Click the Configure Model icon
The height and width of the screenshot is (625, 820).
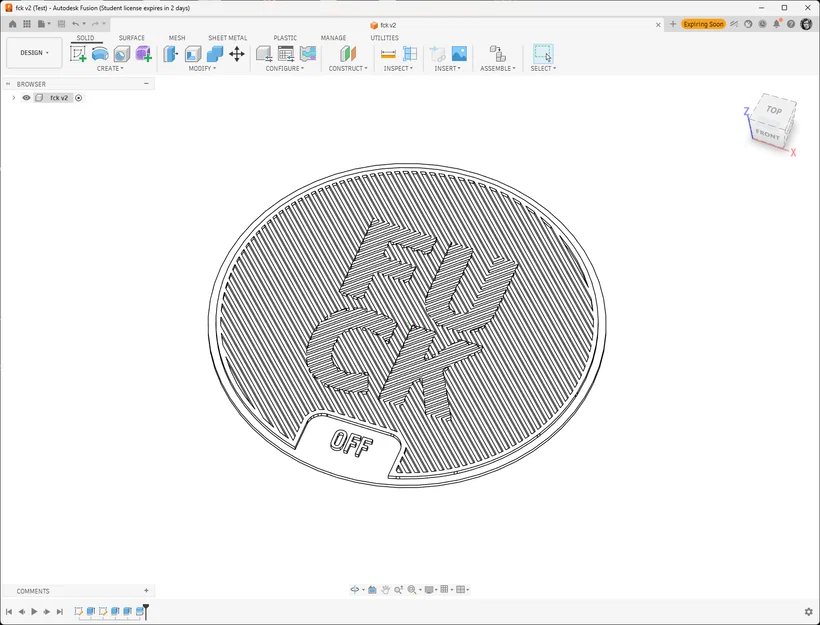point(264,53)
